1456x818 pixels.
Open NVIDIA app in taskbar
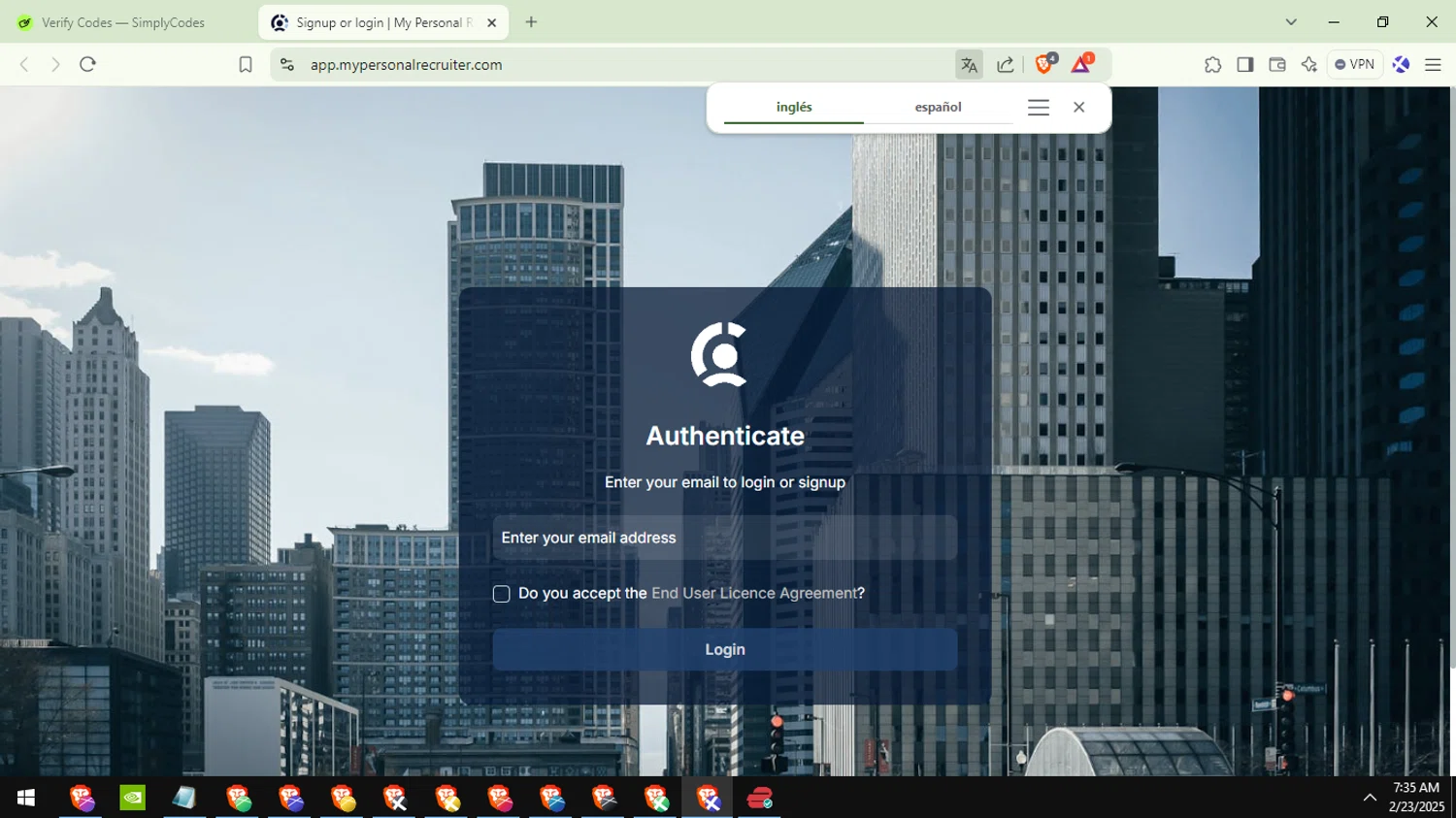click(133, 798)
